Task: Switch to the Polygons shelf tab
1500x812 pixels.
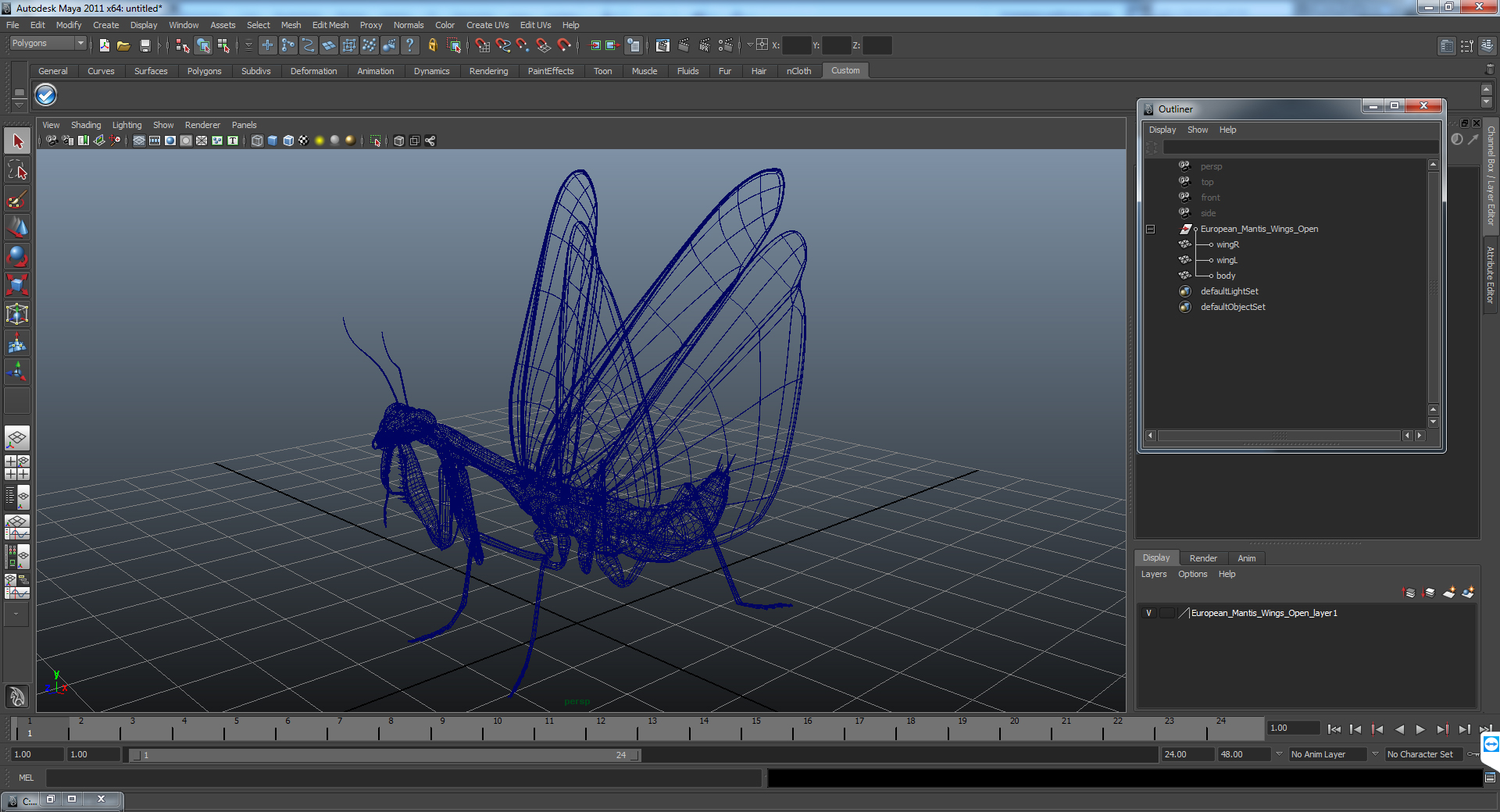Action: click(x=204, y=71)
